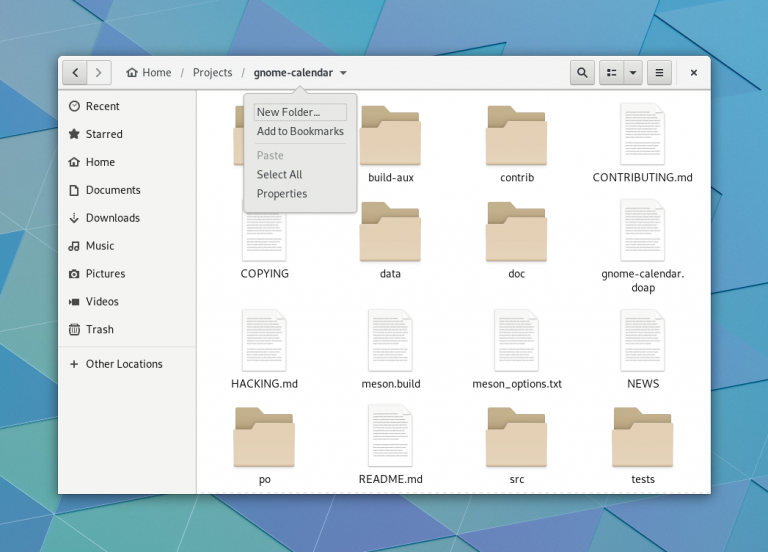Click Paste in the popup menu
Image resolution: width=768 pixels, height=552 pixels.
coord(300,155)
